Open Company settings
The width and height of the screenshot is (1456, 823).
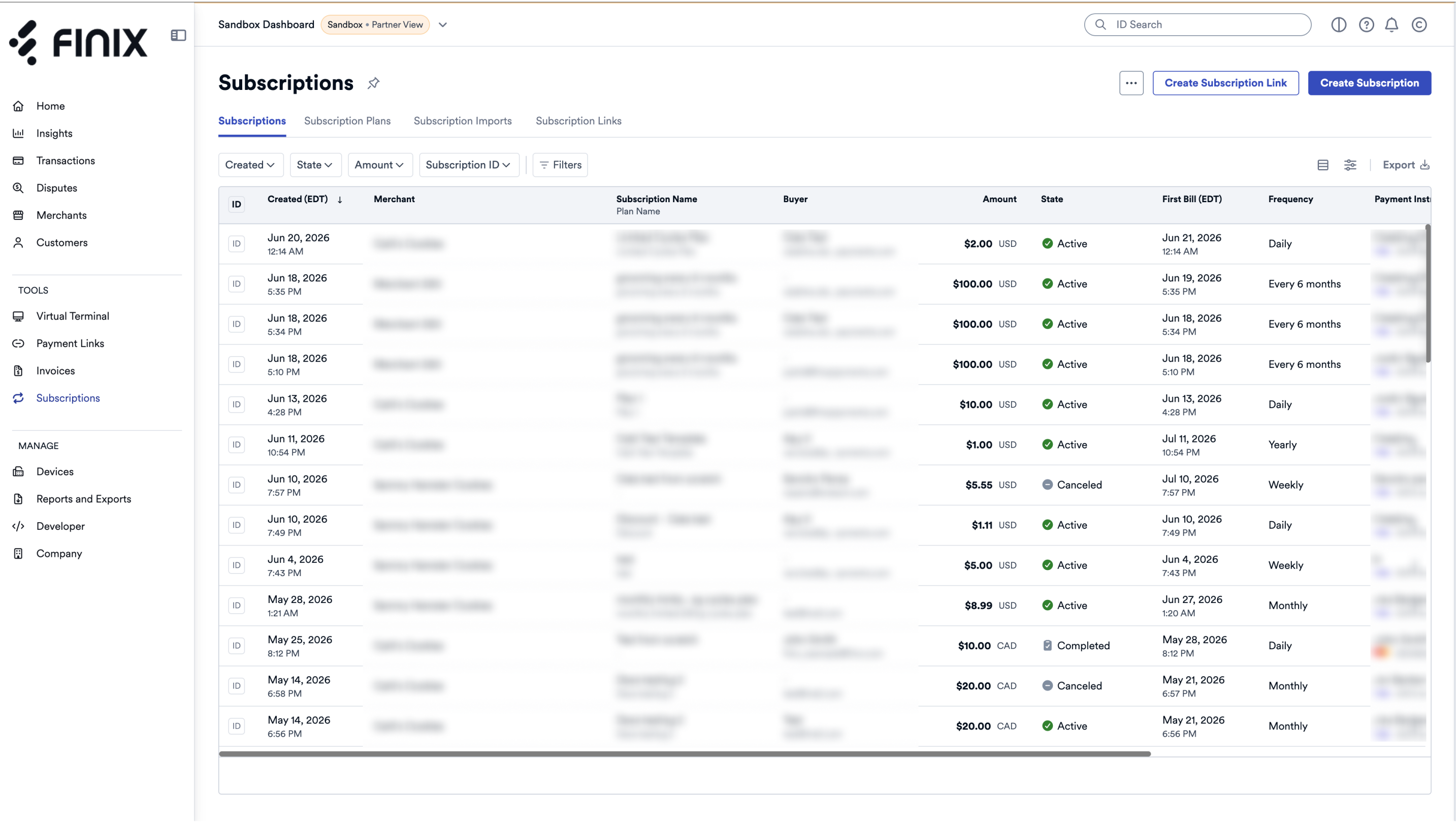[59, 553]
